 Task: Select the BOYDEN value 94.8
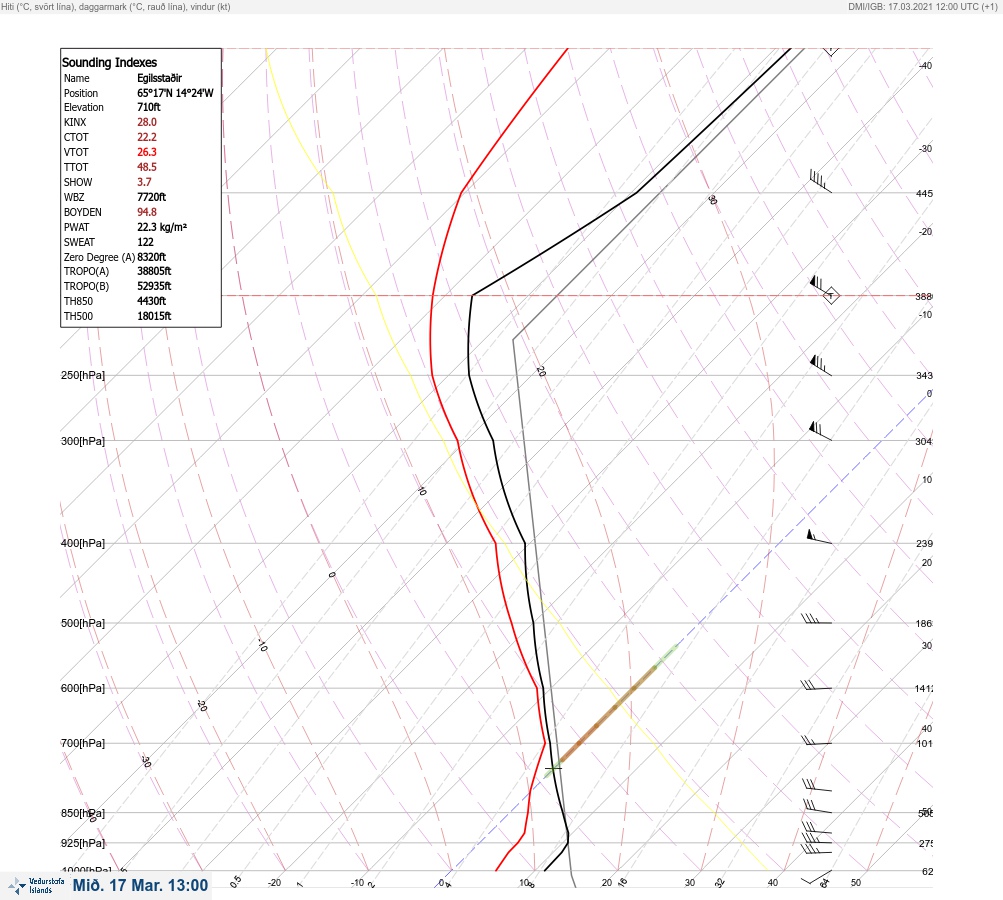pyautogui.click(x=147, y=212)
